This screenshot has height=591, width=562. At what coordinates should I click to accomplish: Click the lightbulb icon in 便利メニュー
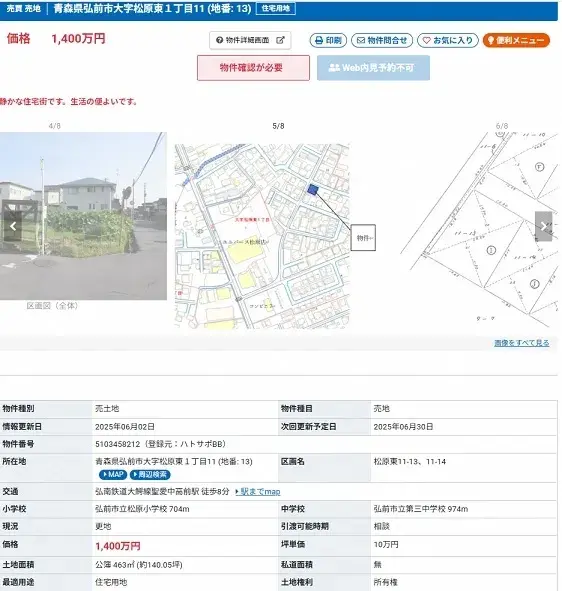(x=490, y=40)
